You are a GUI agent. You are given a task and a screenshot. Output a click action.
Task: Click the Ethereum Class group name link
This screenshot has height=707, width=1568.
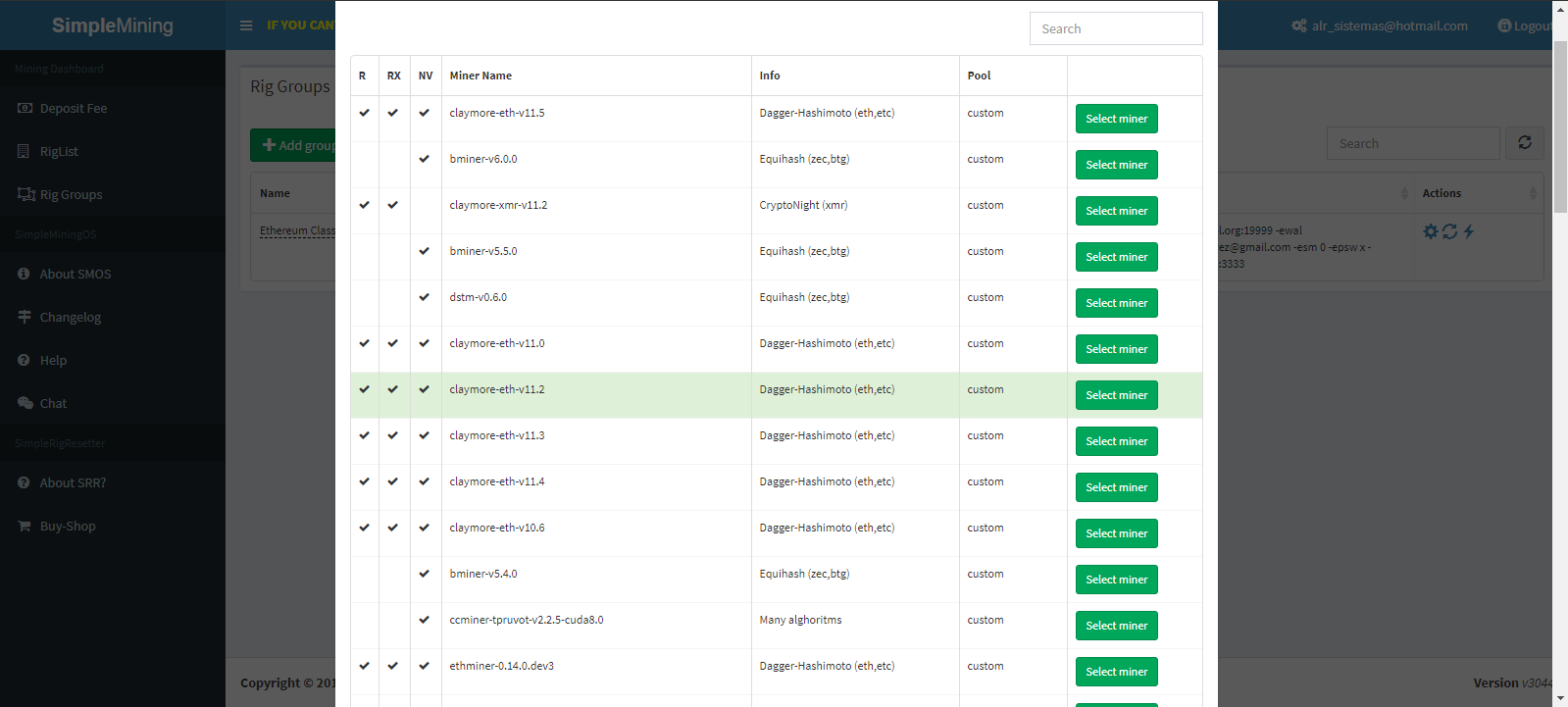[x=297, y=231]
